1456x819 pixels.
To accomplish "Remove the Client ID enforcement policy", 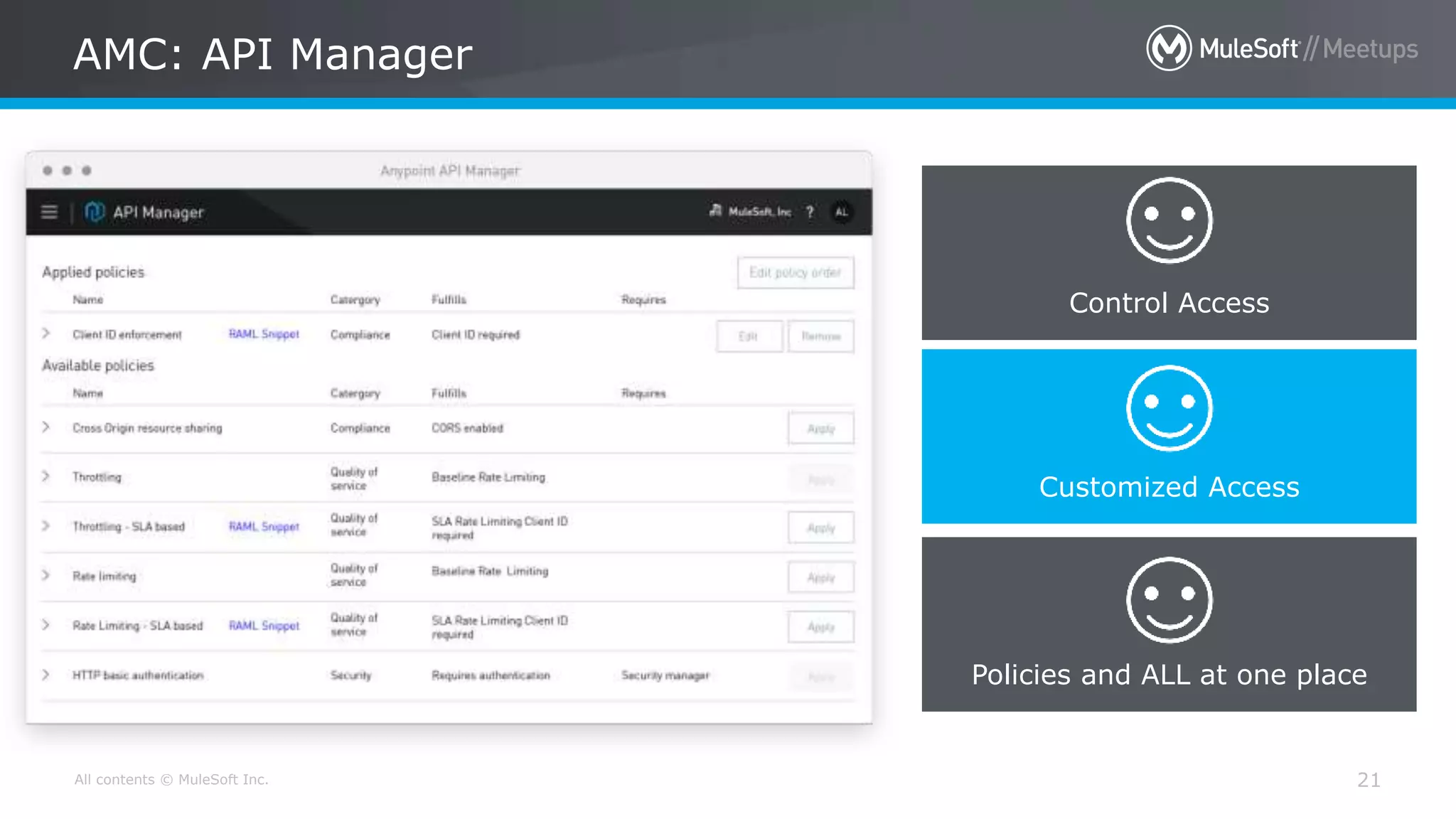I will pos(820,336).
